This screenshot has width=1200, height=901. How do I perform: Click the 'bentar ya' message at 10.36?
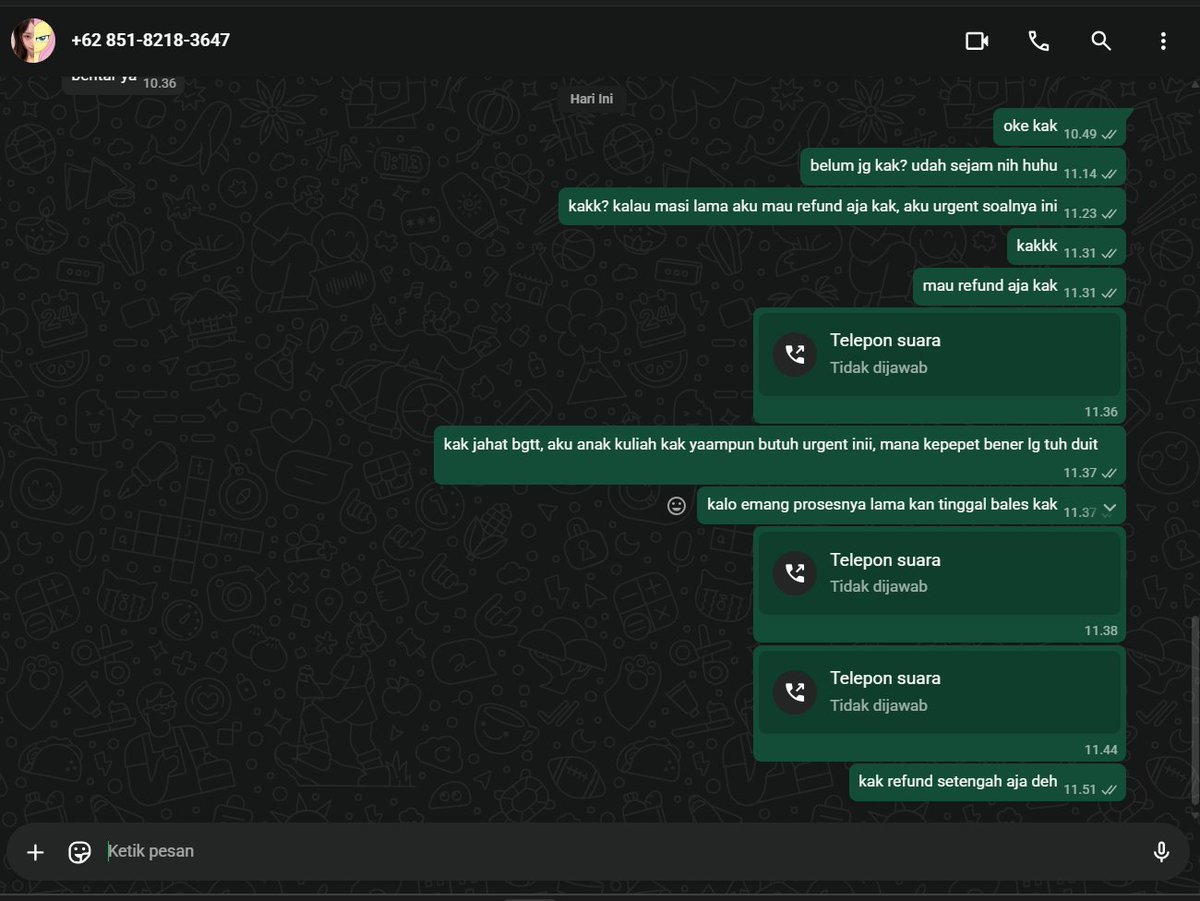tap(123, 80)
